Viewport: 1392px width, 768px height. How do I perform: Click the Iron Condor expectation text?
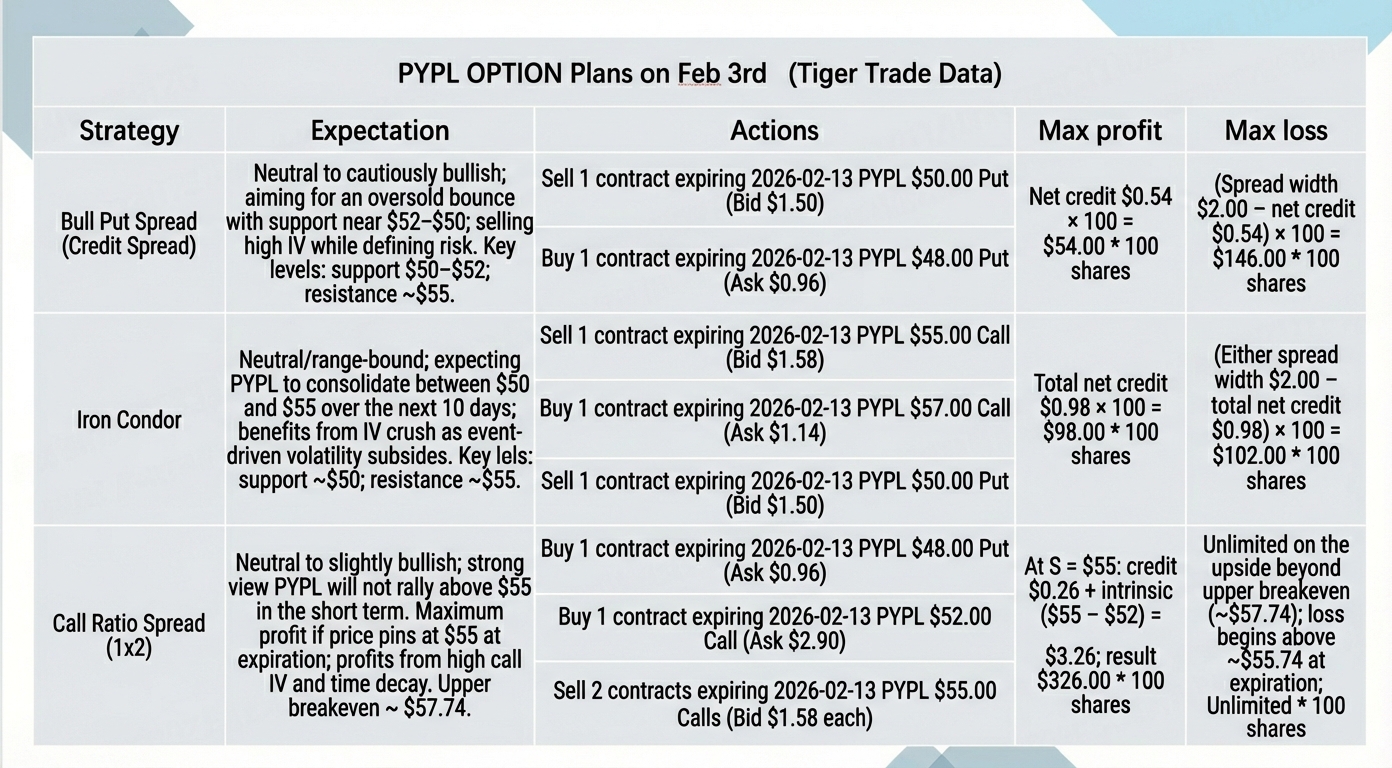click(x=380, y=419)
